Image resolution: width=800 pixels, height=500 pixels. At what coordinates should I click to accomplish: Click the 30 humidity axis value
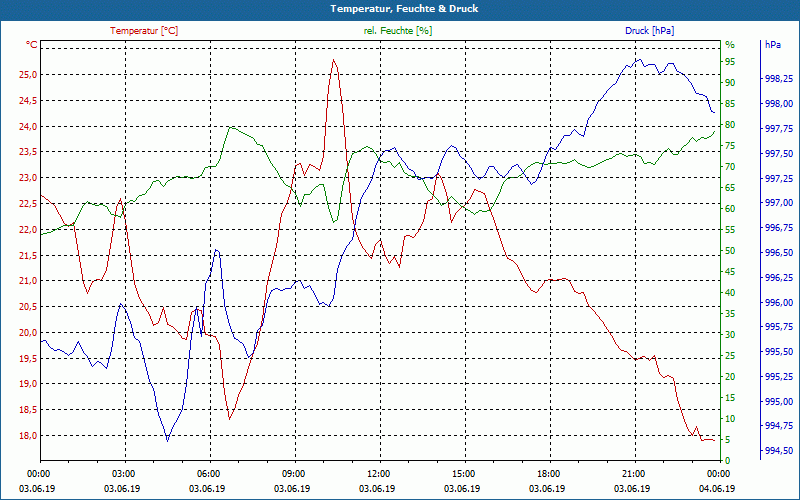coord(730,335)
